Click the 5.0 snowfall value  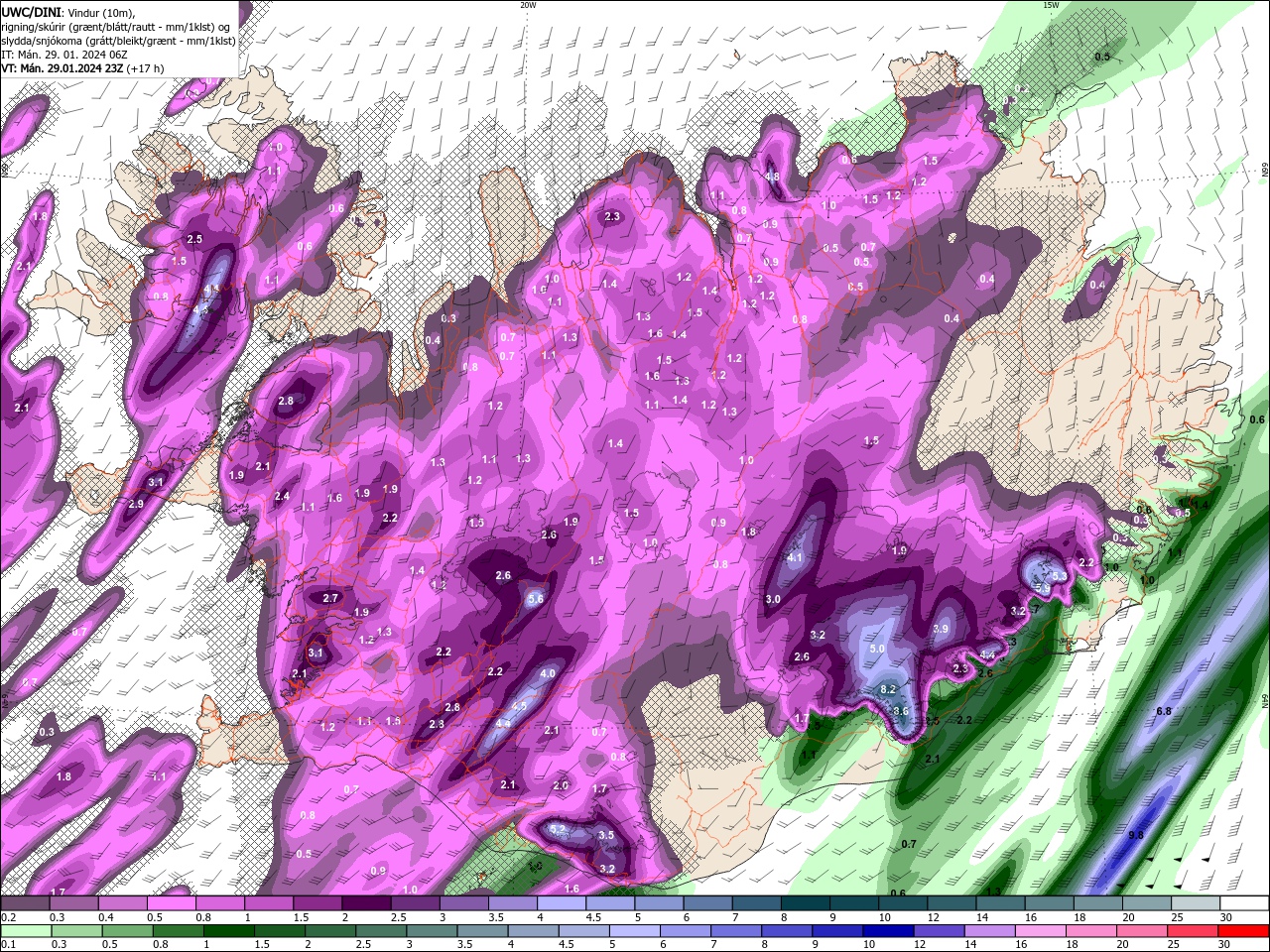point(877,649)
